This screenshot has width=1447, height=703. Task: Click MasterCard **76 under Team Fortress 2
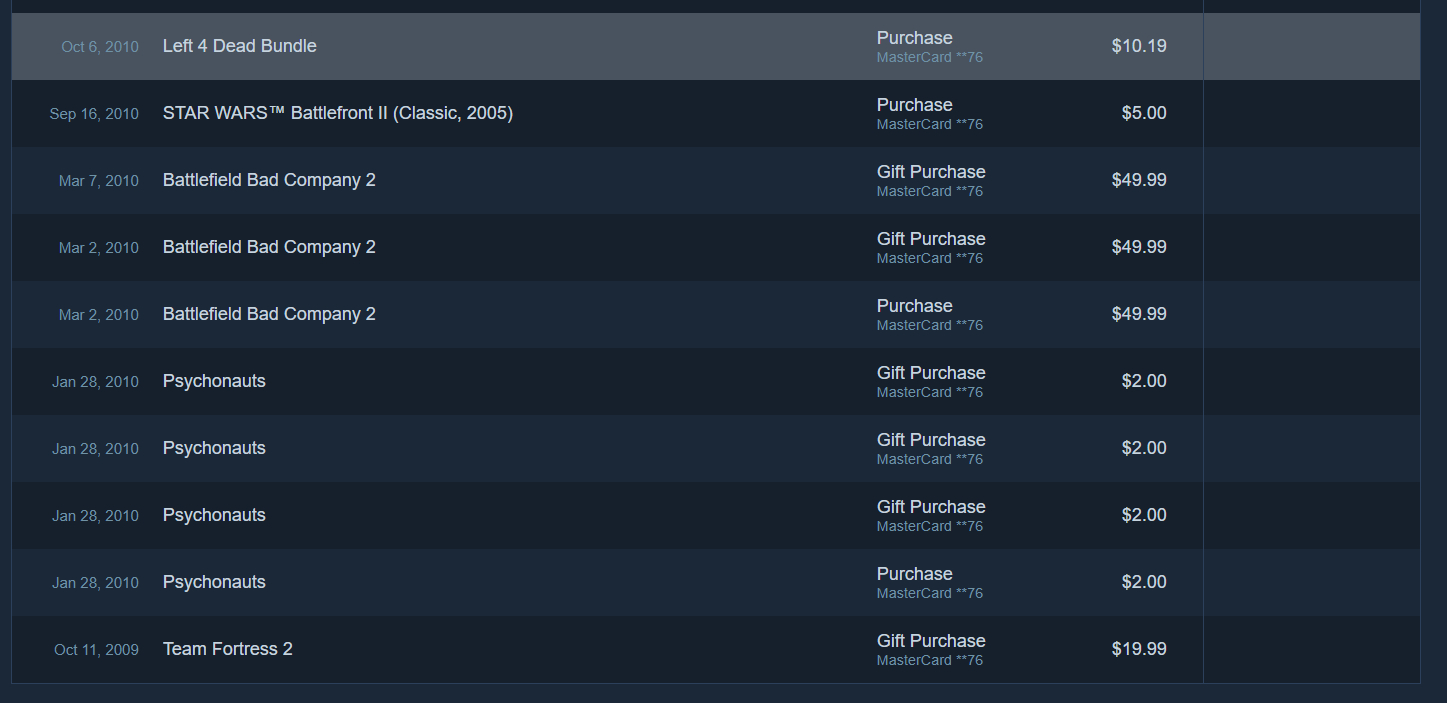point(929,660)
